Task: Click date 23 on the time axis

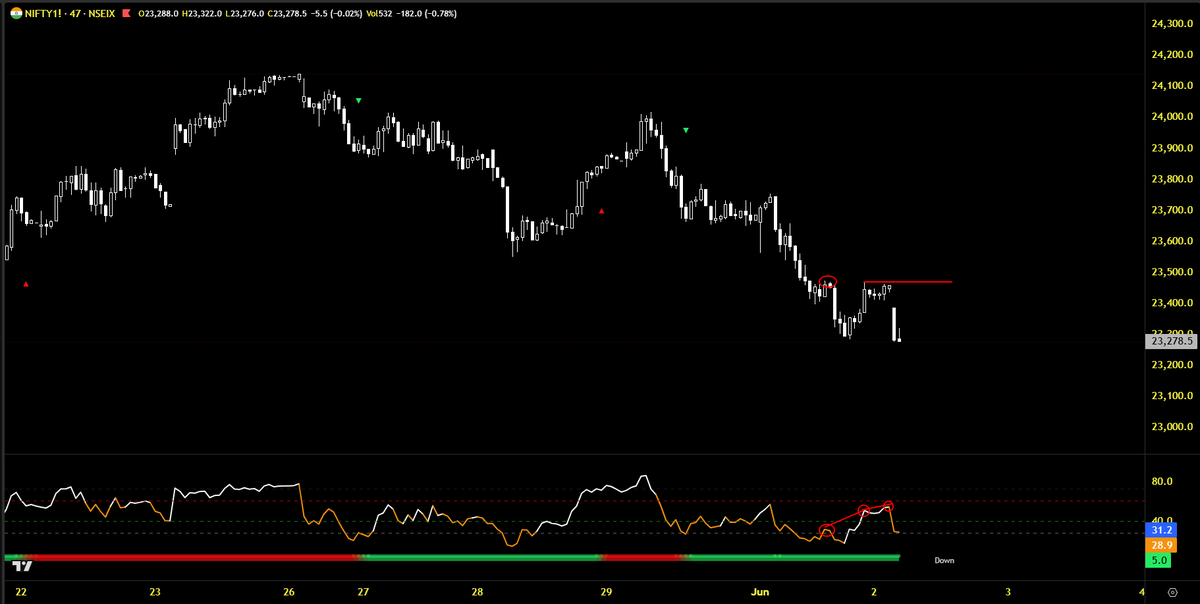Action: [155, 593]
